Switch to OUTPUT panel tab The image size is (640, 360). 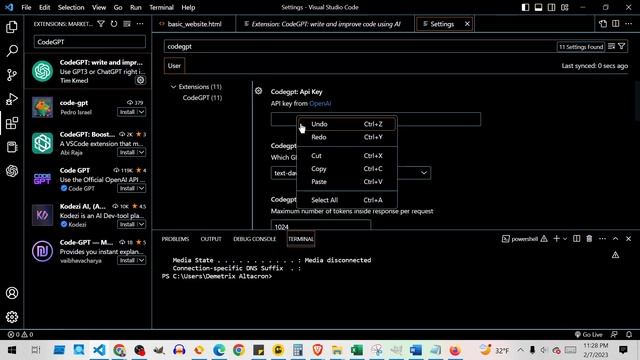pos(211,239)
